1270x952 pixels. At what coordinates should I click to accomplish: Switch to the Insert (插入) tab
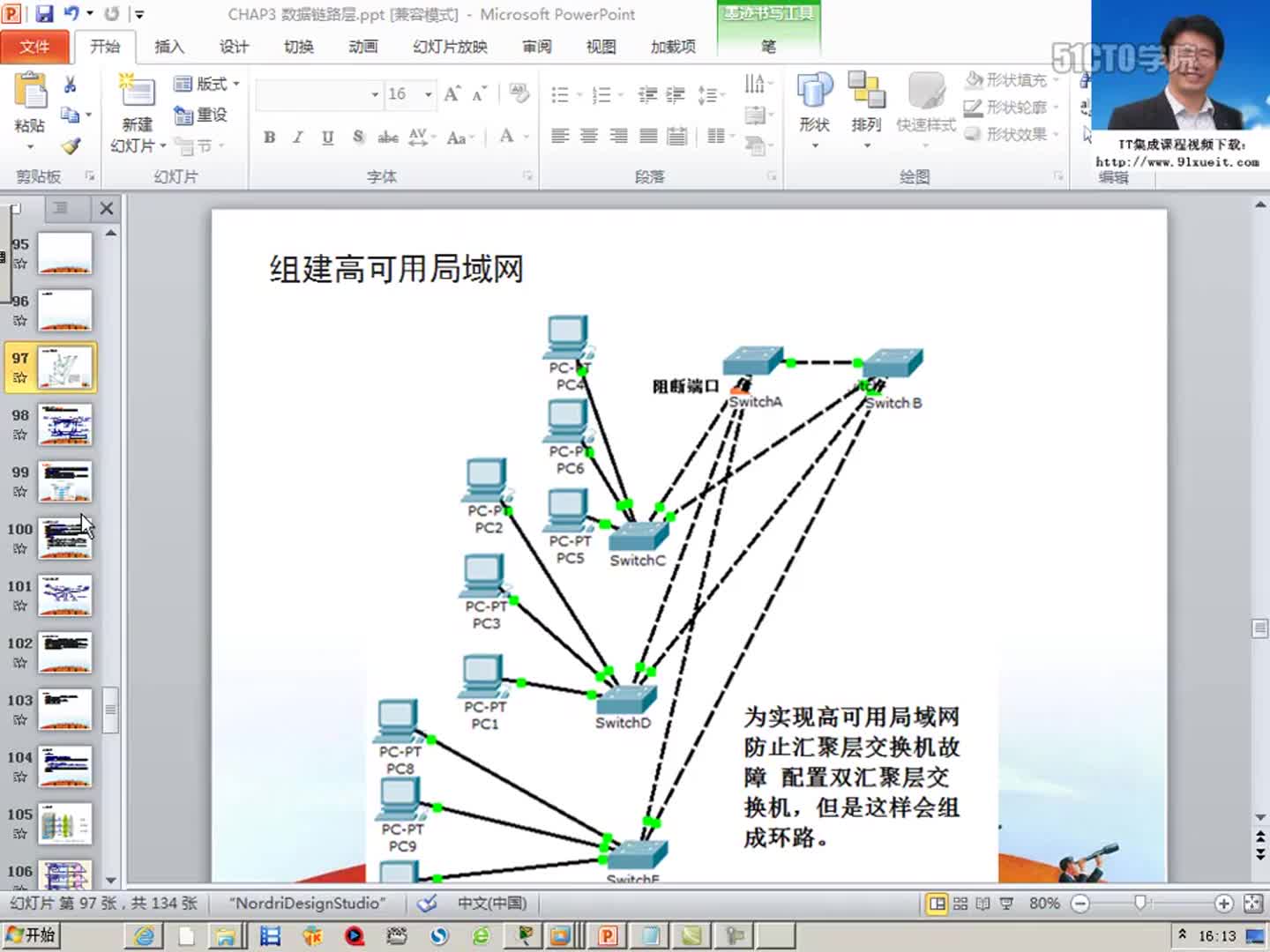(x=168, y=47)
